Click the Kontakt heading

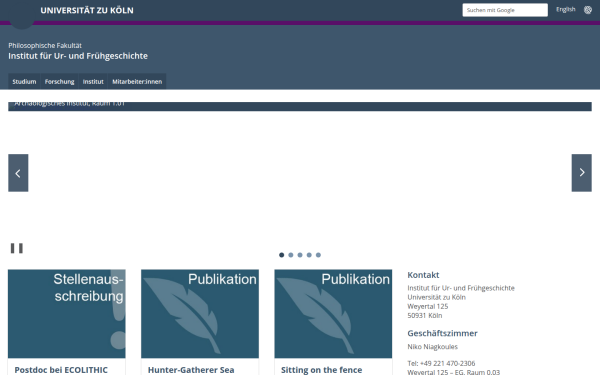click(x=423, y=275)
